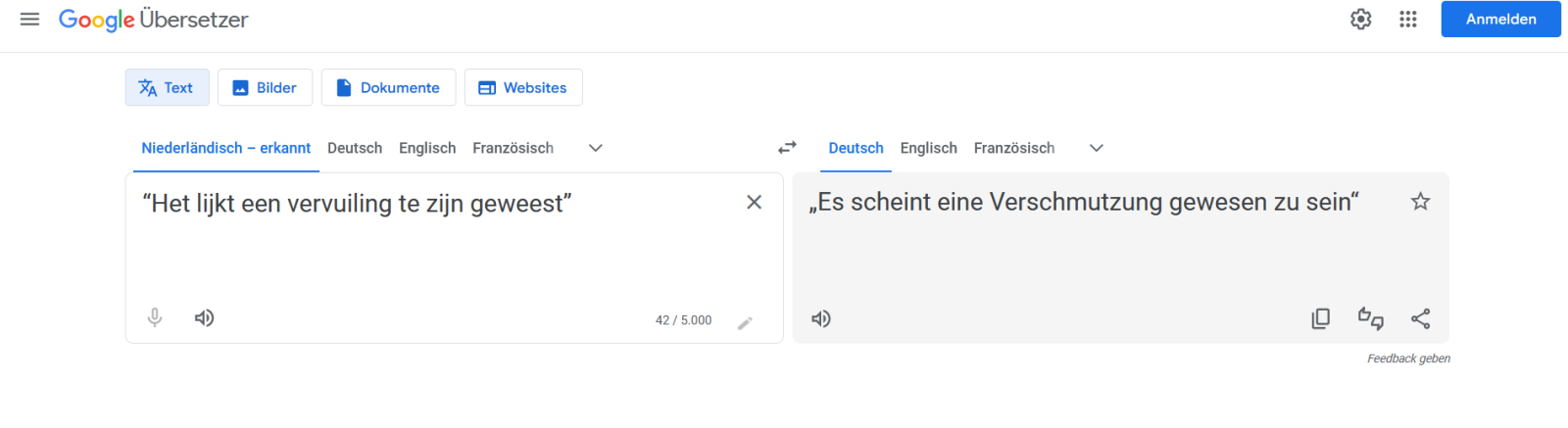Copy the translation to clipboard

1321,318
